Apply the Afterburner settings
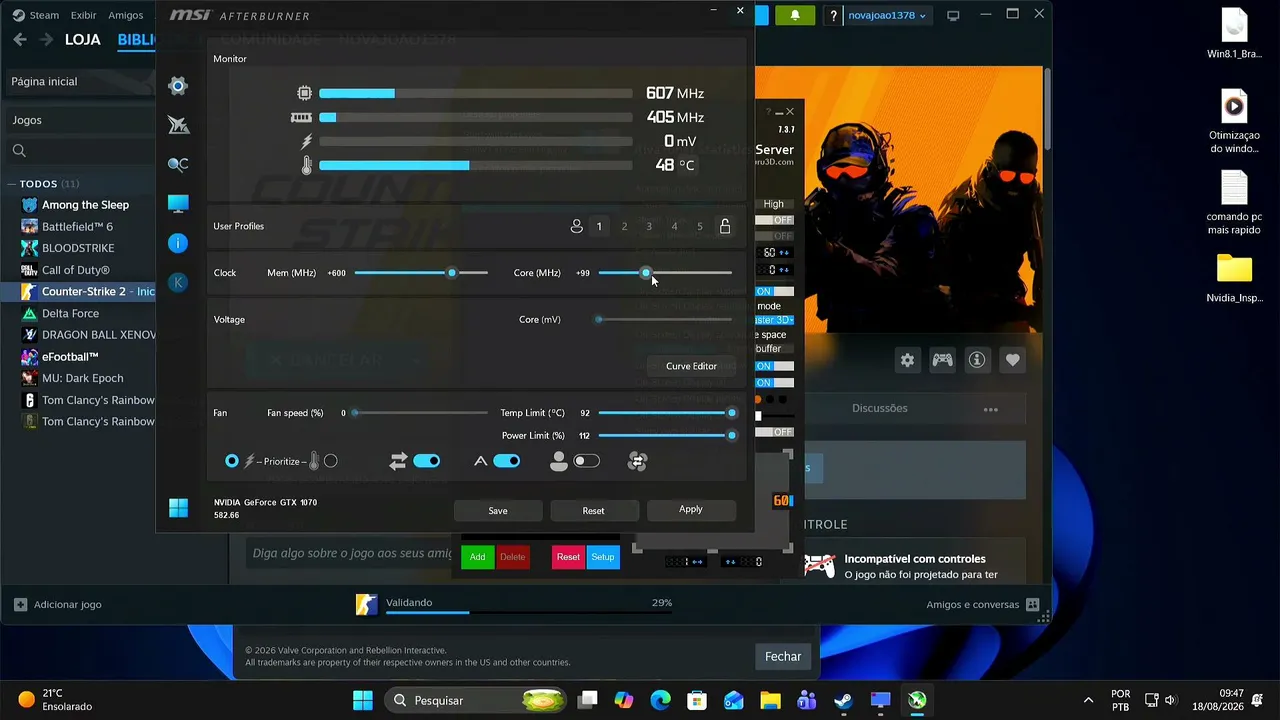1280x720 pixels. click(x=691, y=509)
